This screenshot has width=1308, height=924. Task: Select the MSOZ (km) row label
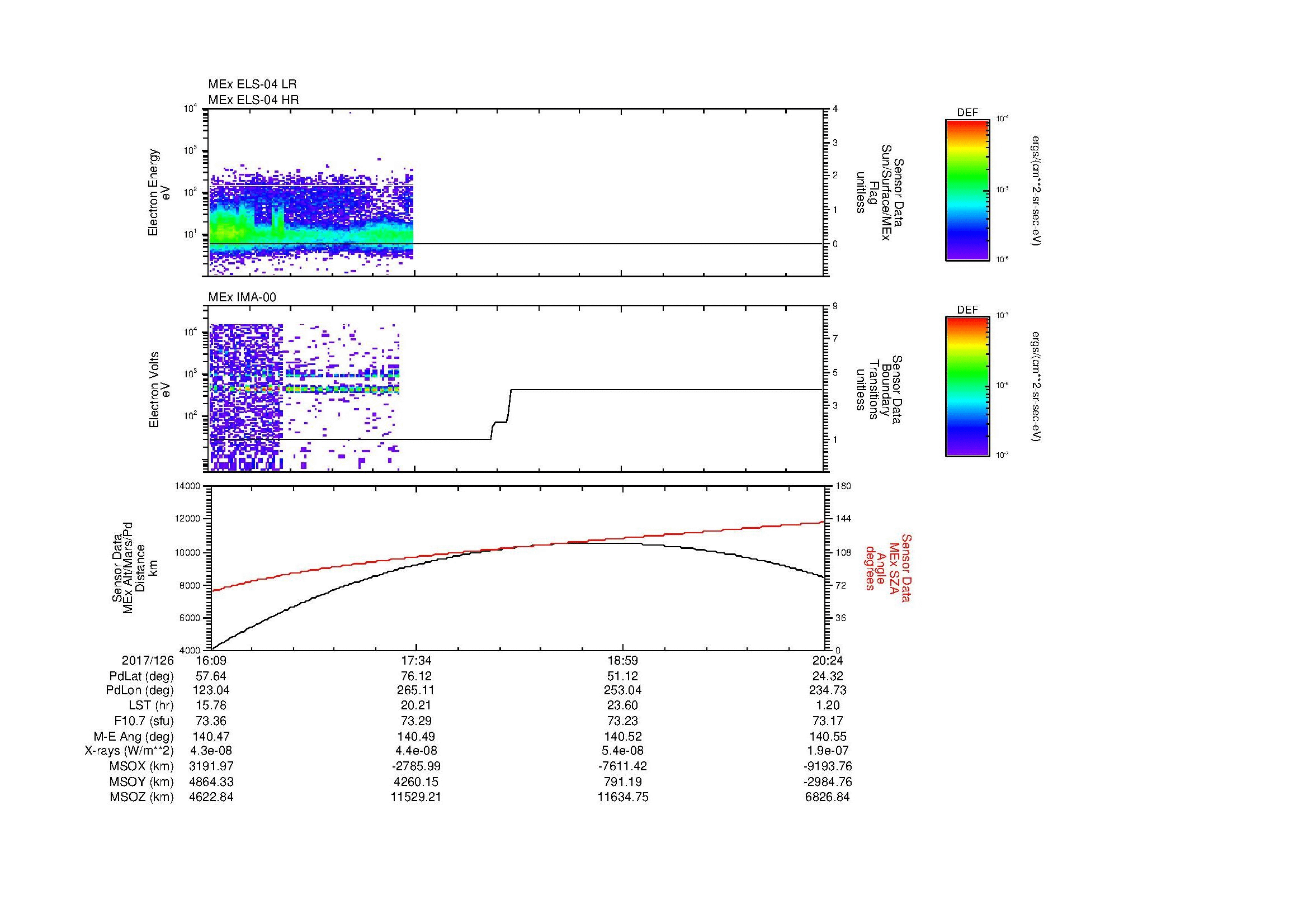pos(141,797)
